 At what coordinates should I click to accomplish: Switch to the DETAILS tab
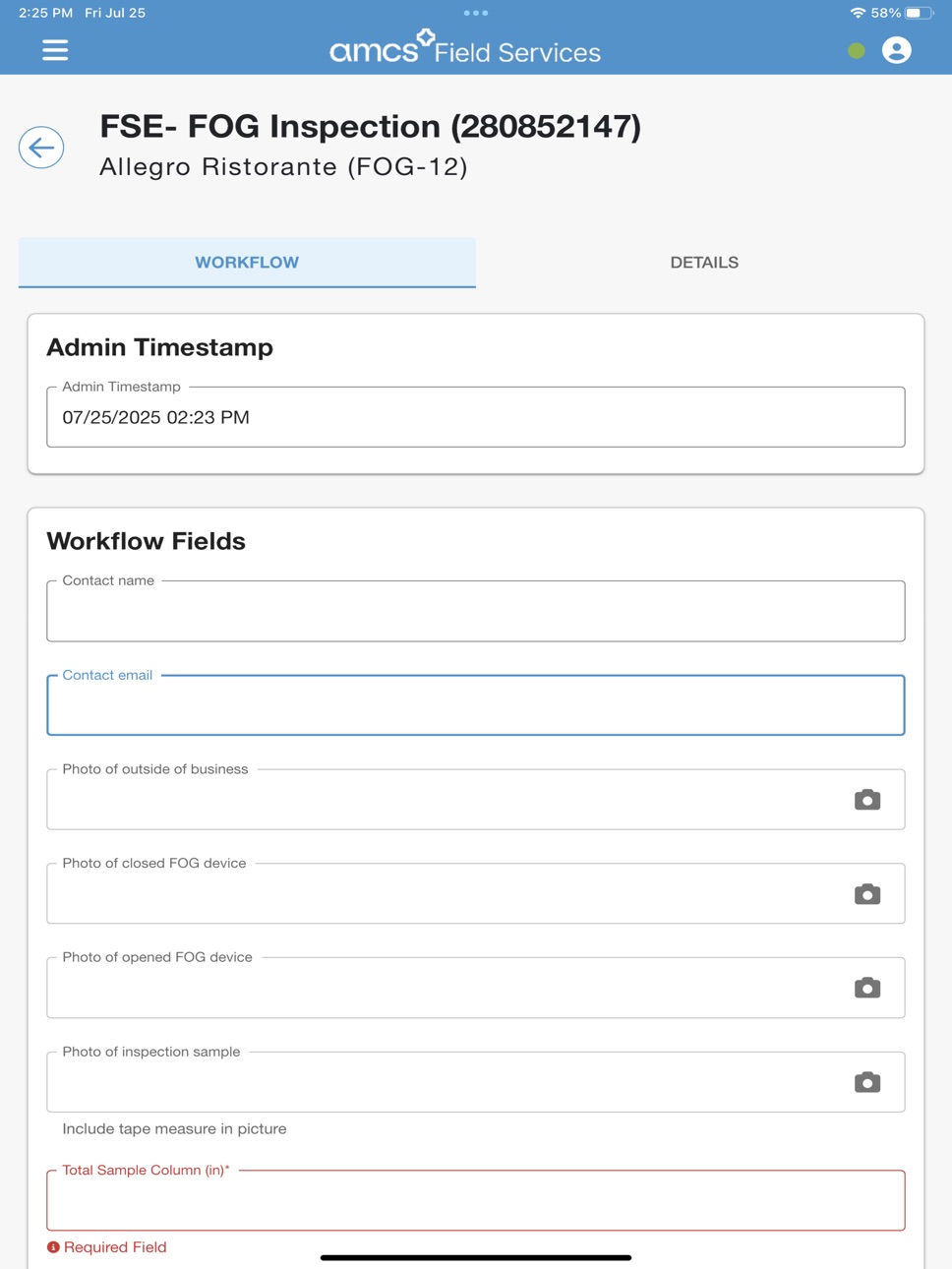tap(704, 263)
